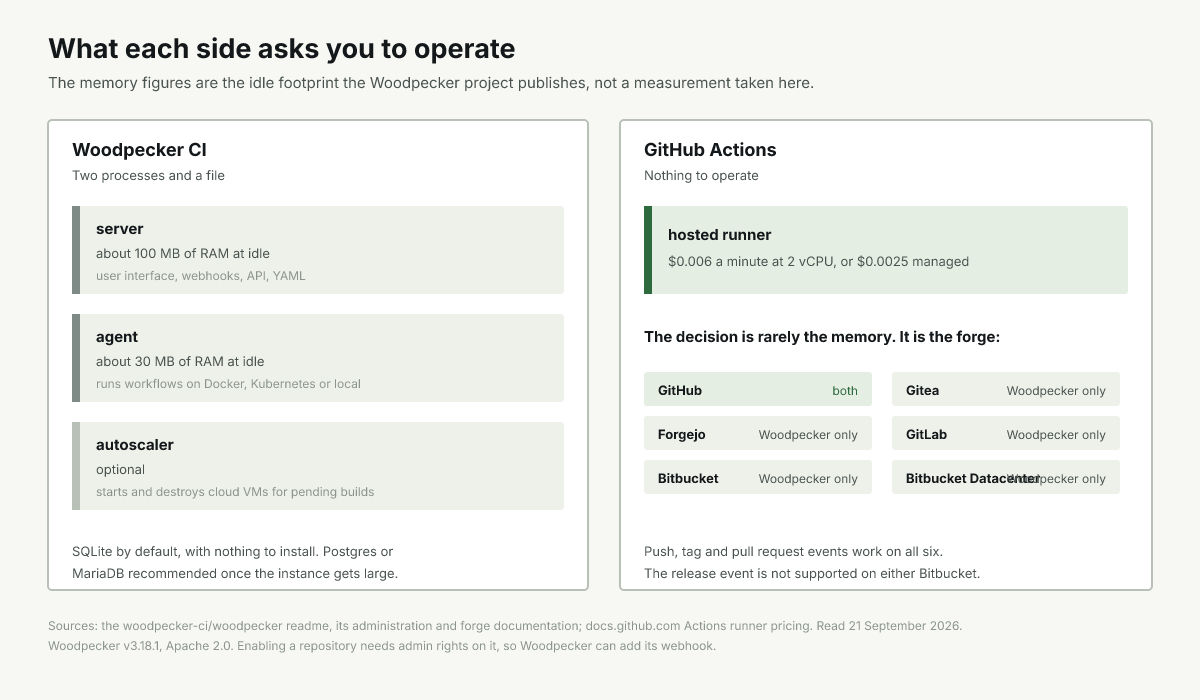Click the 'both' label in GitHub row
The image size is (1200, 700).
click(845, 391)
